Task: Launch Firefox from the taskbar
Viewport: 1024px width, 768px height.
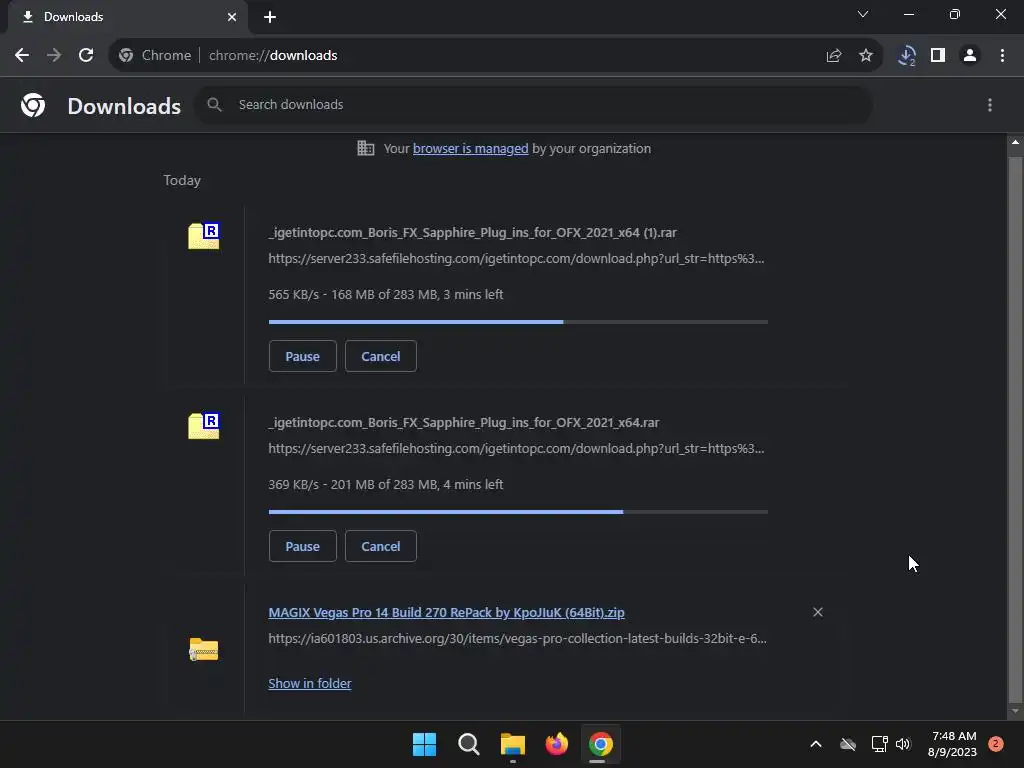Action: (556, 744)
